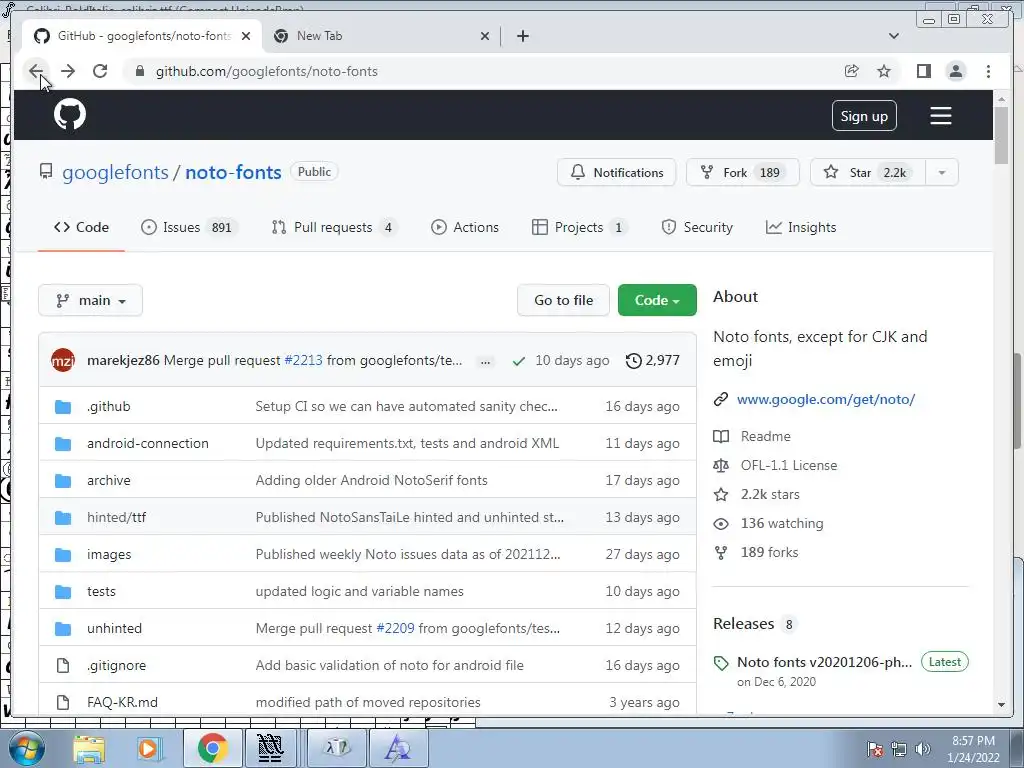
Task: Click the Chrome taskbar icon
Action: click(212, 748)
